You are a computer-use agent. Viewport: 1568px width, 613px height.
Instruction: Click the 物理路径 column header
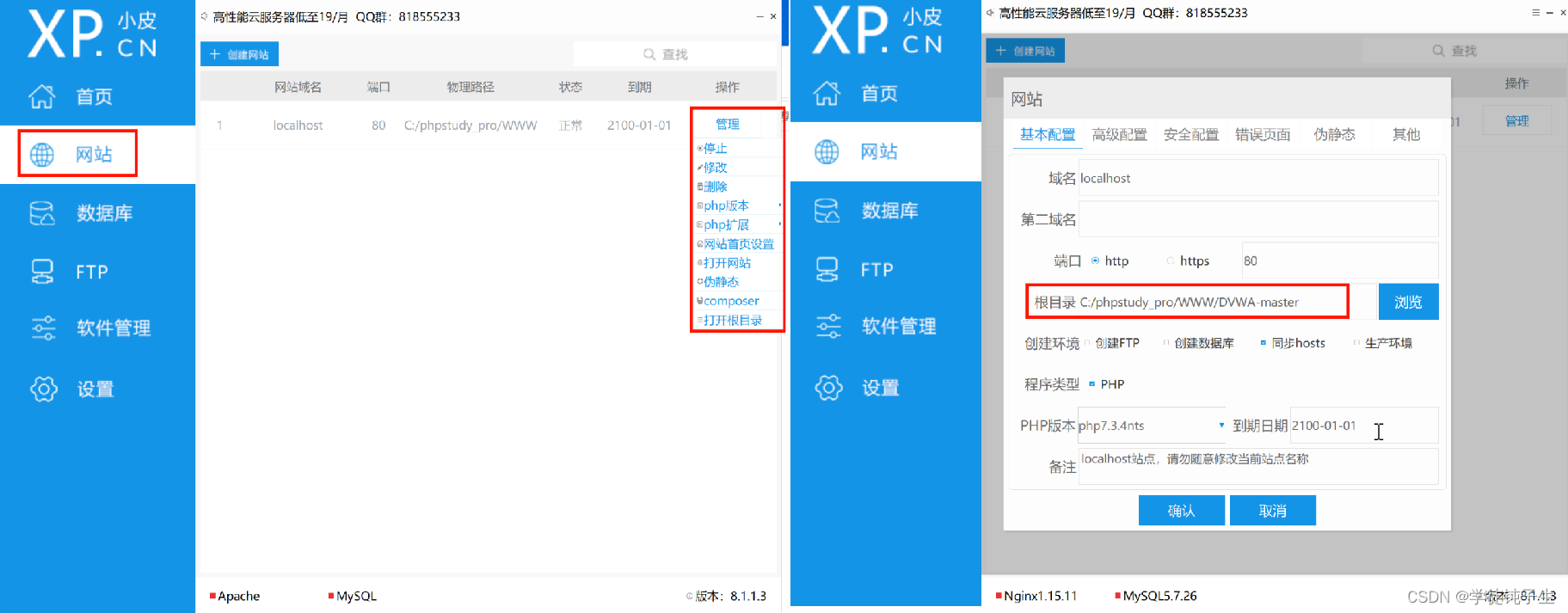click(x=470, y=87)
